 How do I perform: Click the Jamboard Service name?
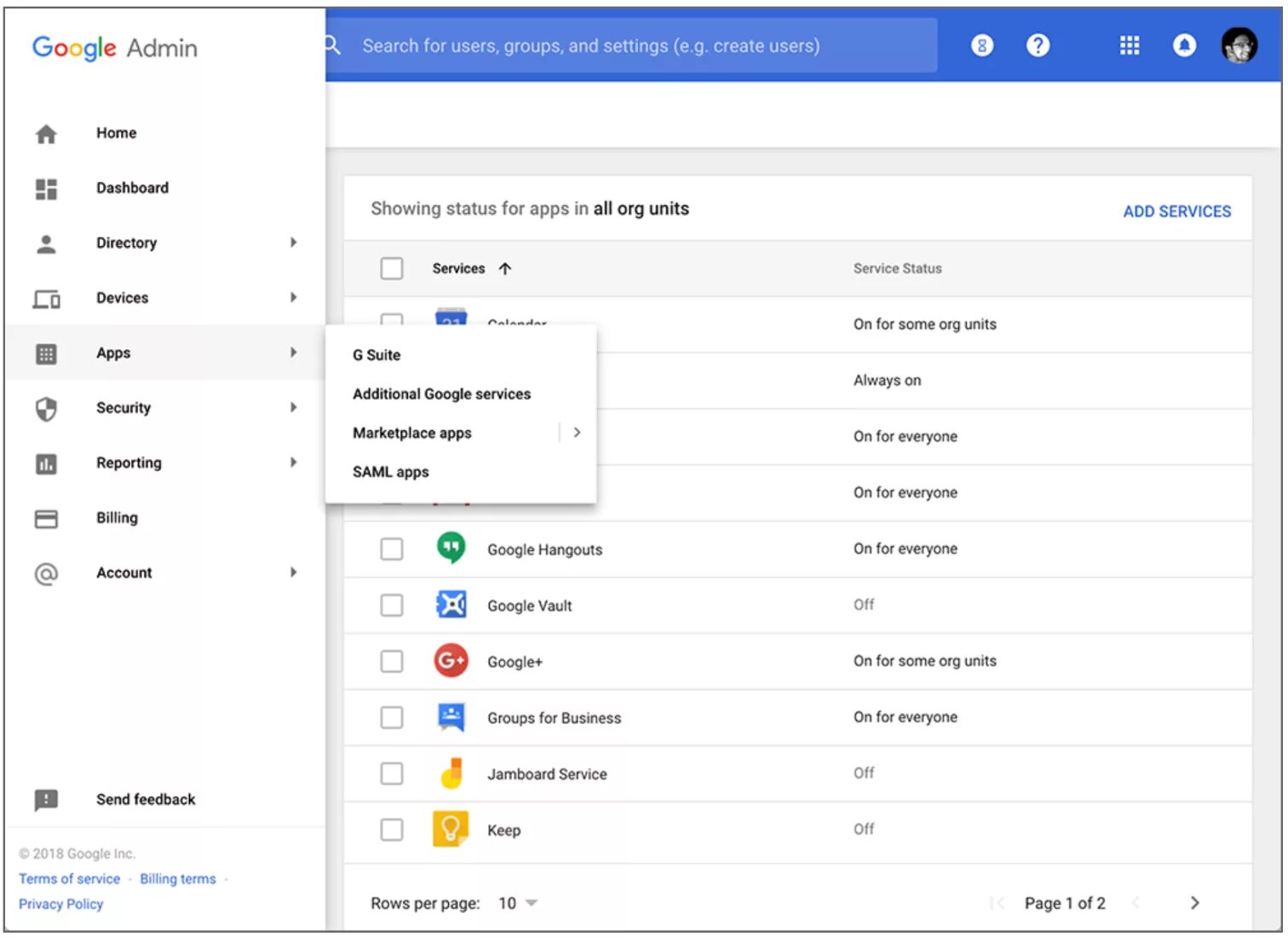pos(547,774)
